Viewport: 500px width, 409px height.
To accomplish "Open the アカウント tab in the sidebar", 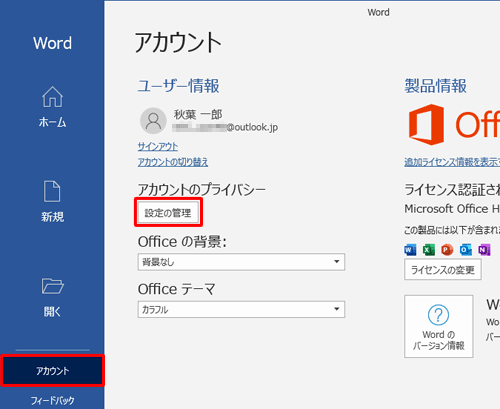I will tap(52, 371).
